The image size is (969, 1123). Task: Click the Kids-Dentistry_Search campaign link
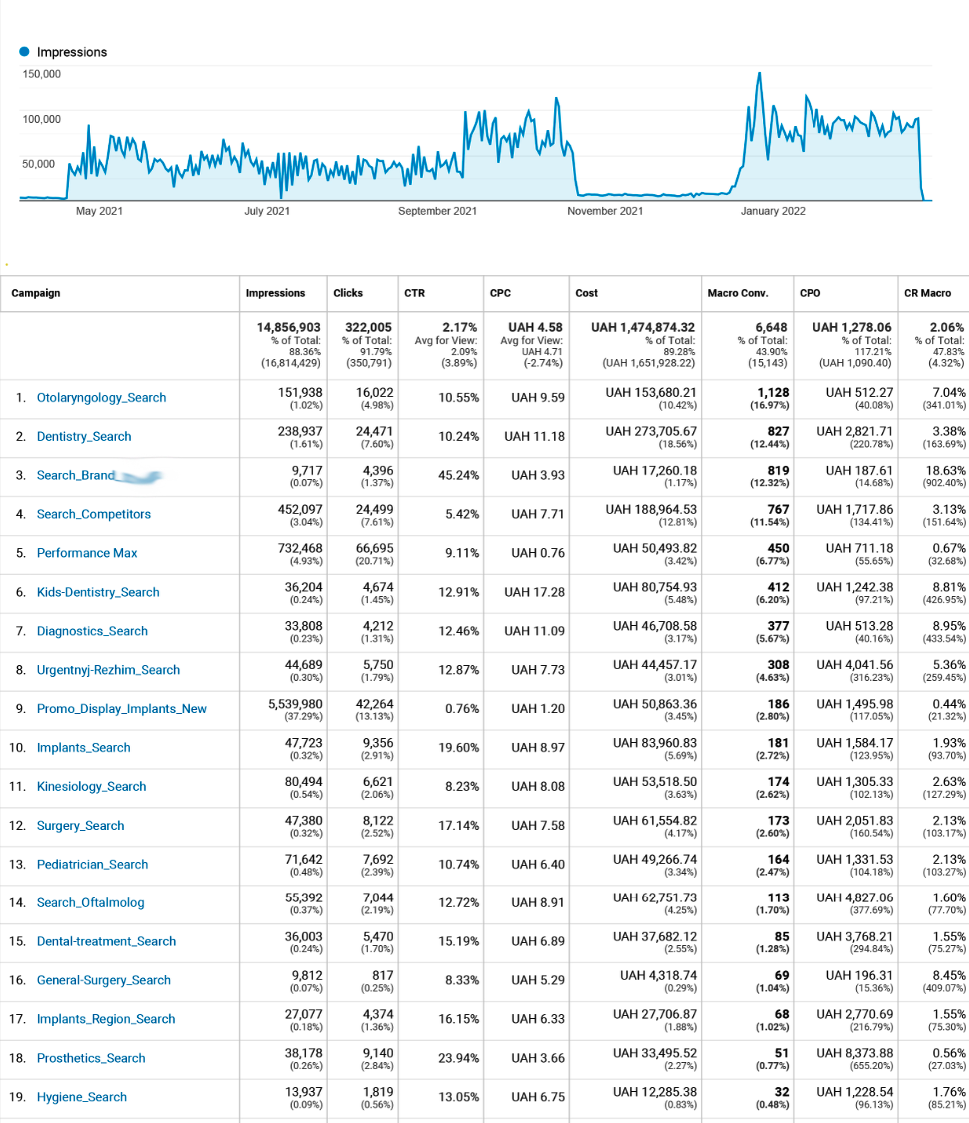(x=98, y=592)
